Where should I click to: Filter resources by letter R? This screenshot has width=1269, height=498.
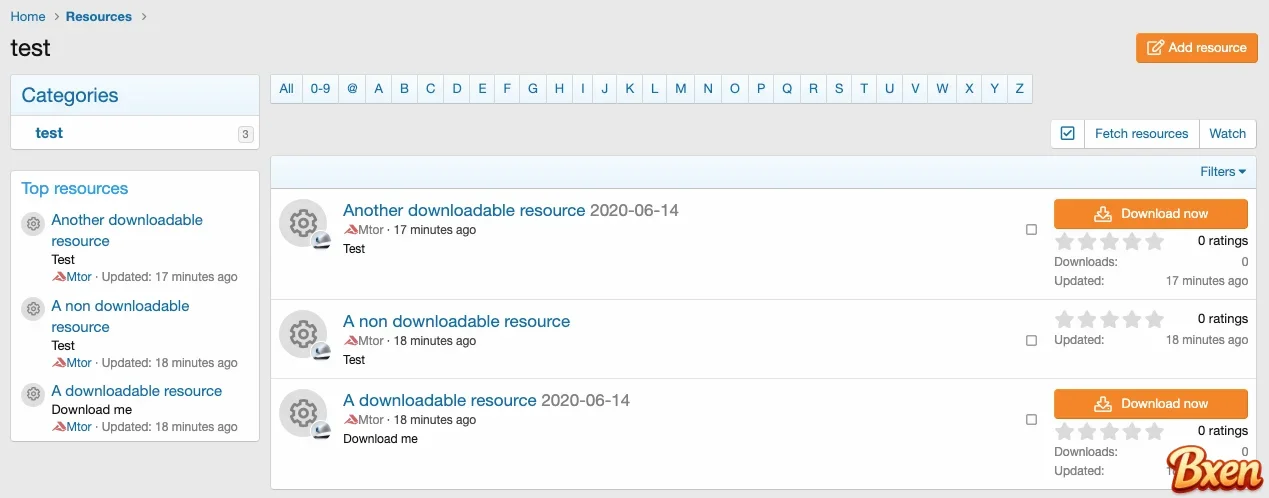814,88
